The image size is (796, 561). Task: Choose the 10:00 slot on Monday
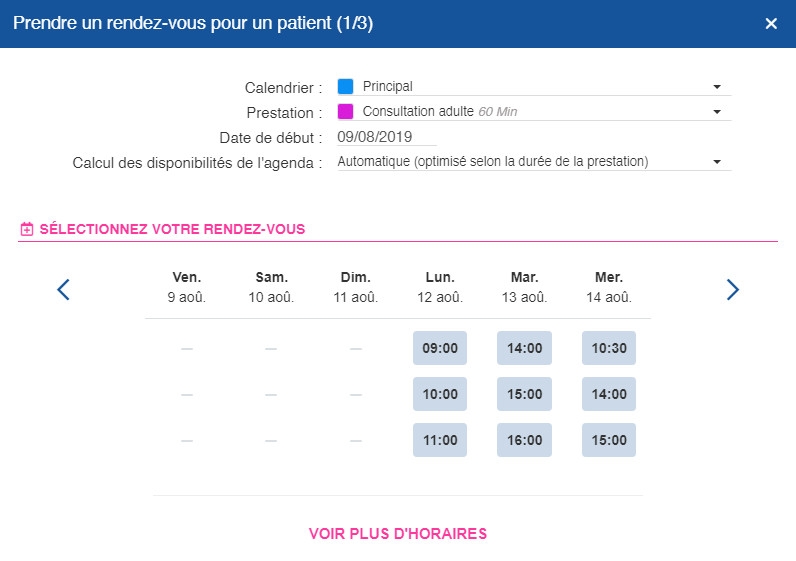coord(440,394)
